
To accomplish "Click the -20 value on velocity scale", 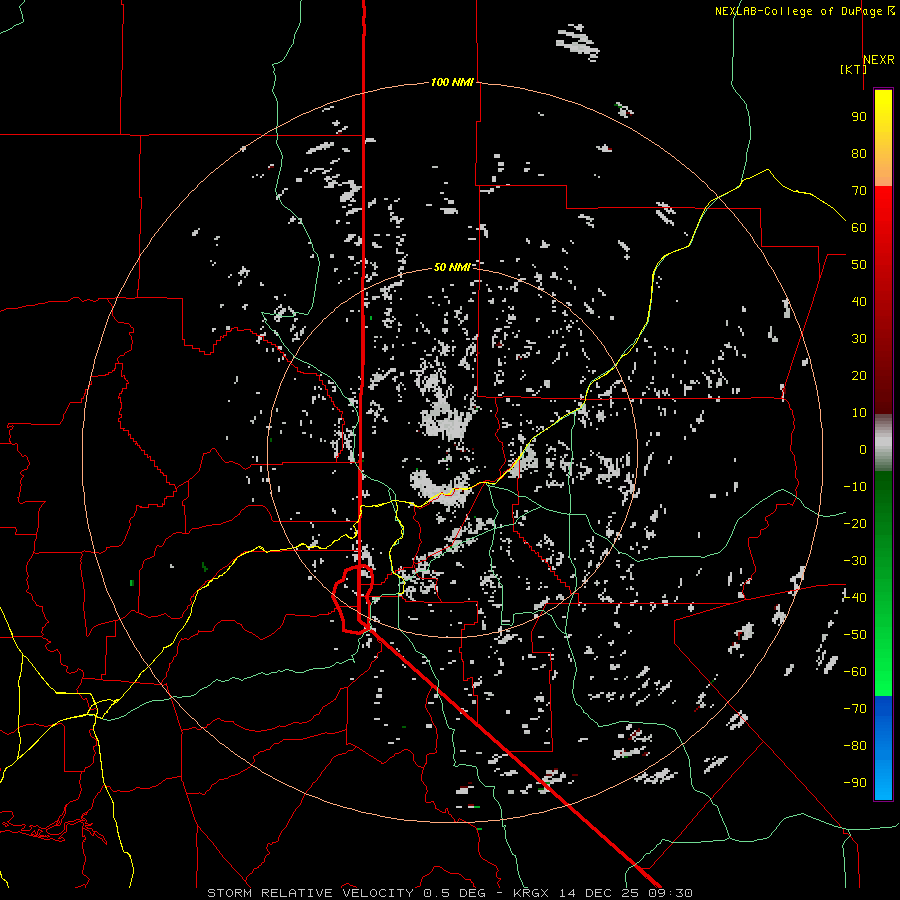I will coord(855,524).
